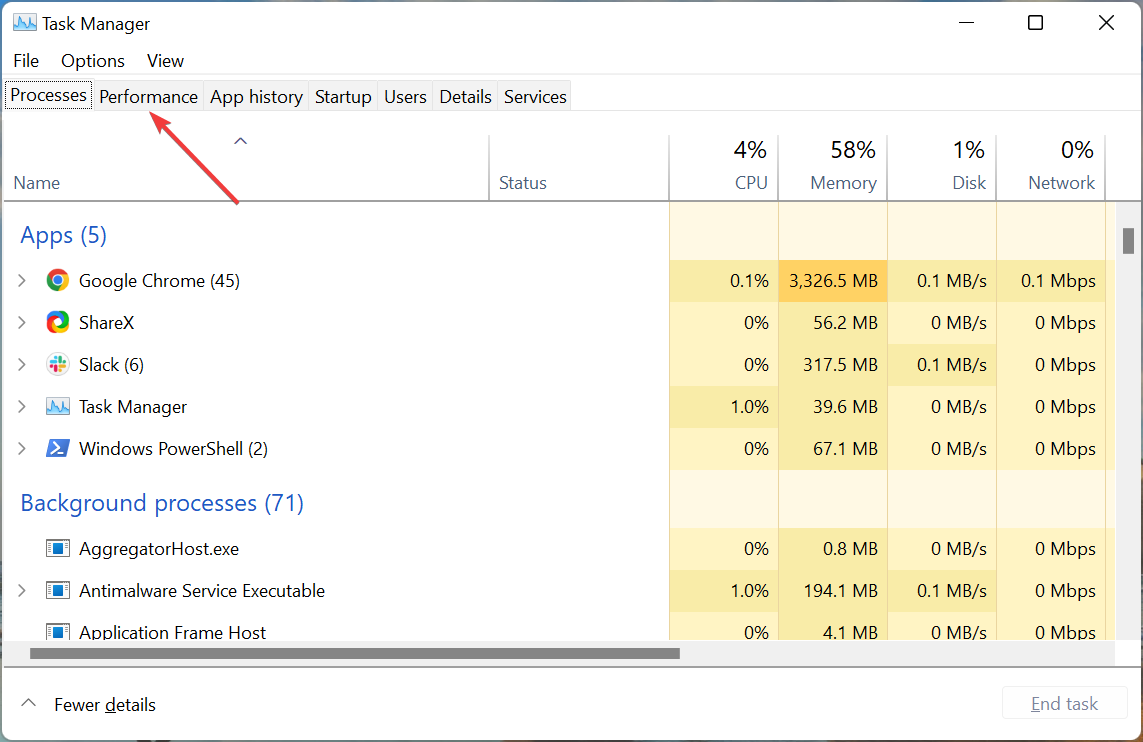The image size is (1143, 742).
Task: Expand the Google Chrome process group
Action: pyautogui.click(x=22, y=281)
